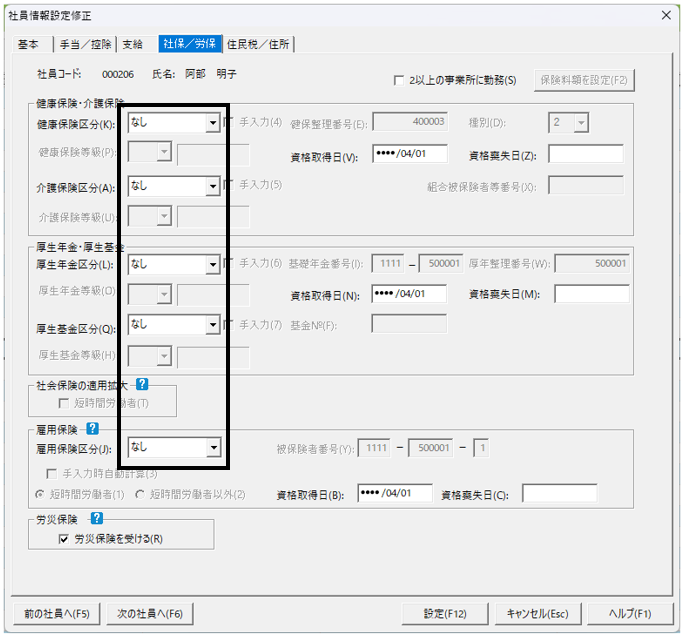Open 雇用保険区分(J) dropdown
684x636 pixels.
click(x=213, y=448)
